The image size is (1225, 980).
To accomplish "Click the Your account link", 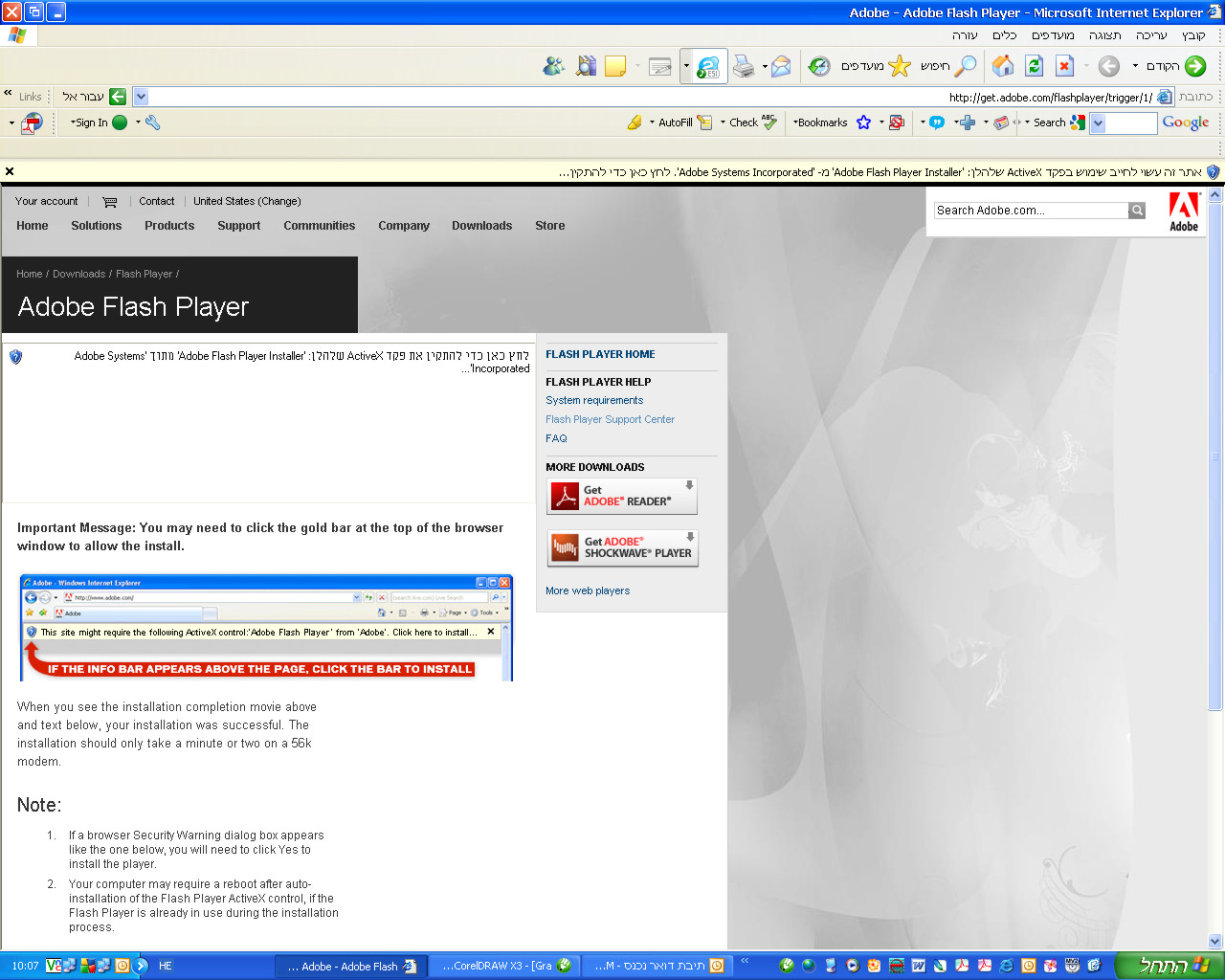I will click(x=47, y=202).
